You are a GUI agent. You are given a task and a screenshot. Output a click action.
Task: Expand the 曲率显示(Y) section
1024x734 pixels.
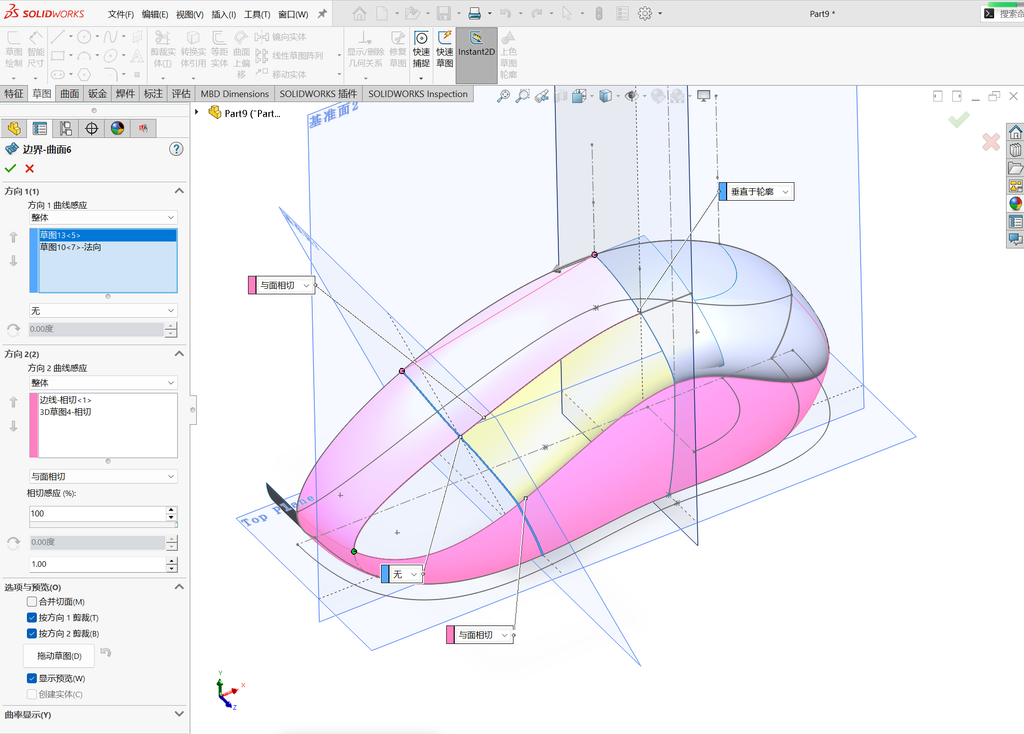(x=179, y=714)
